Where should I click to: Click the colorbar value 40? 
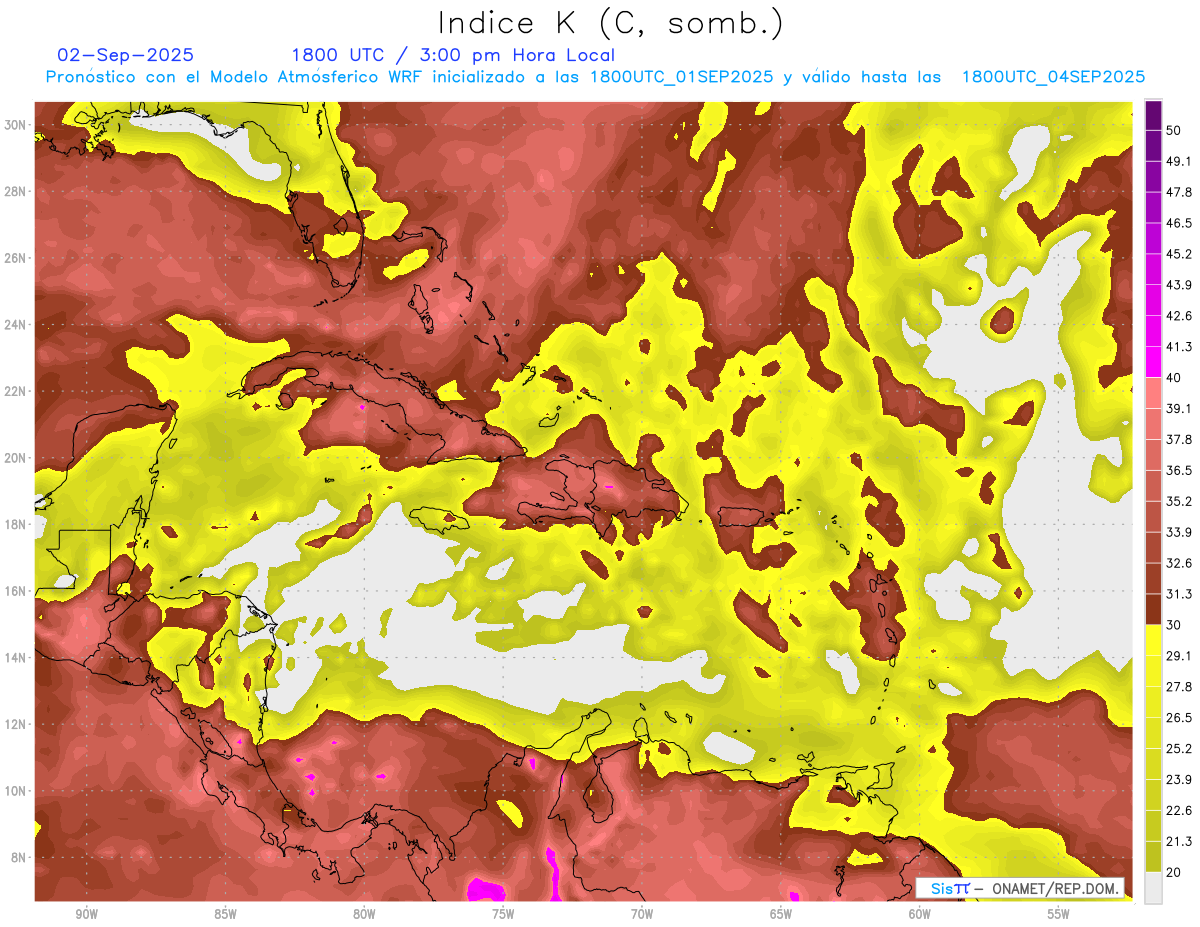(1174, 377)
